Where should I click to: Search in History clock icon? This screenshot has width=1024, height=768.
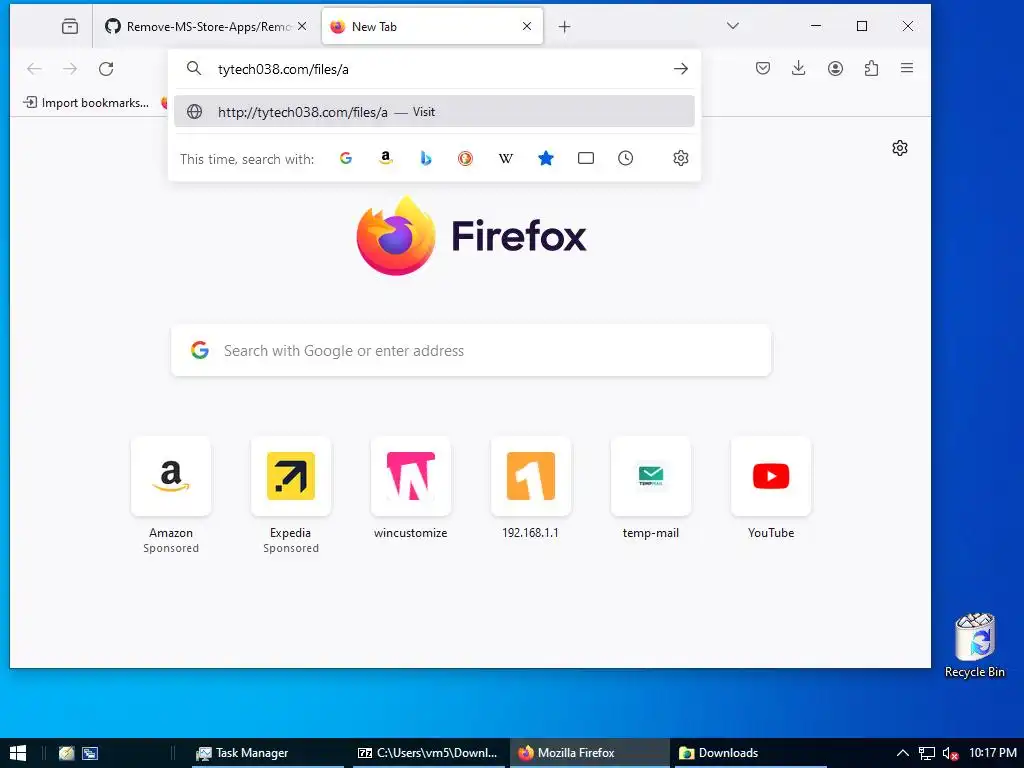[x=626, y=158]
